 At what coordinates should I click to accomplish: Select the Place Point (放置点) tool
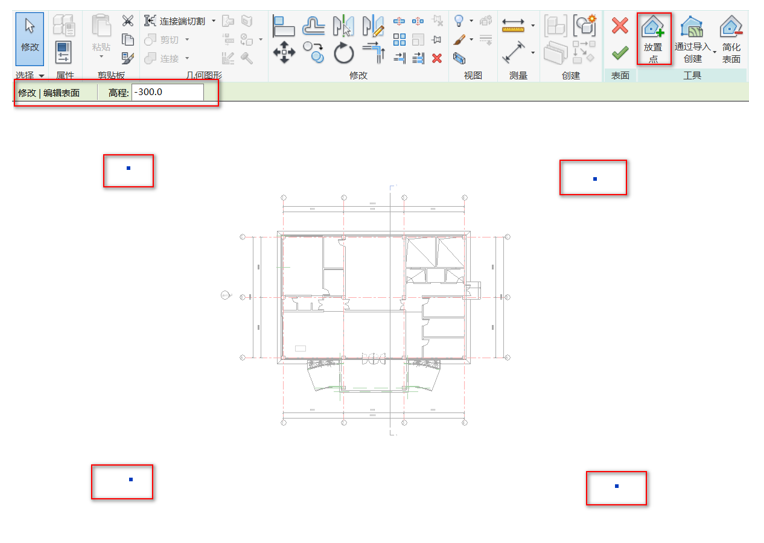click(653, 38)
